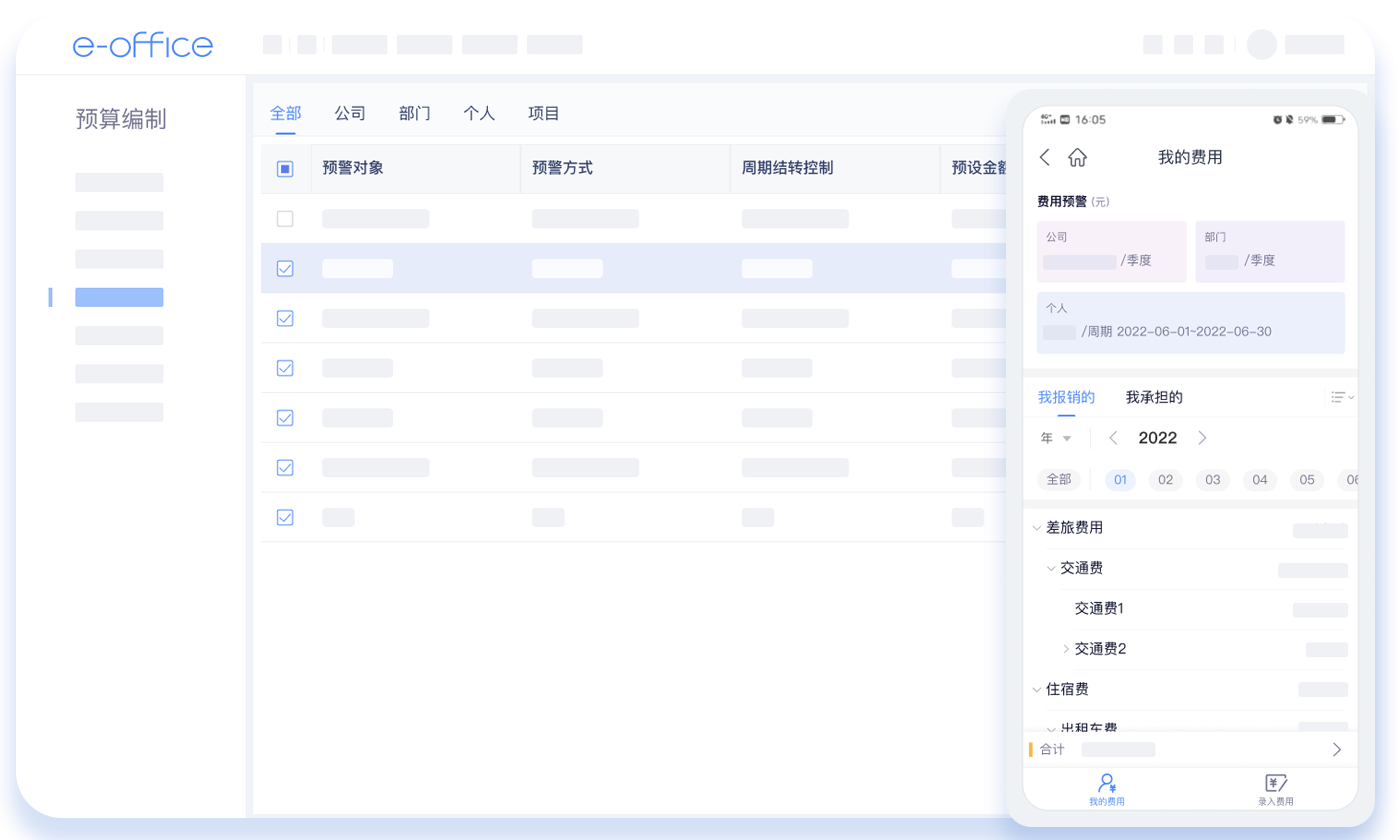Select month 03 chip
The width and height of the screenshot is (1400, 840).
1212,480
